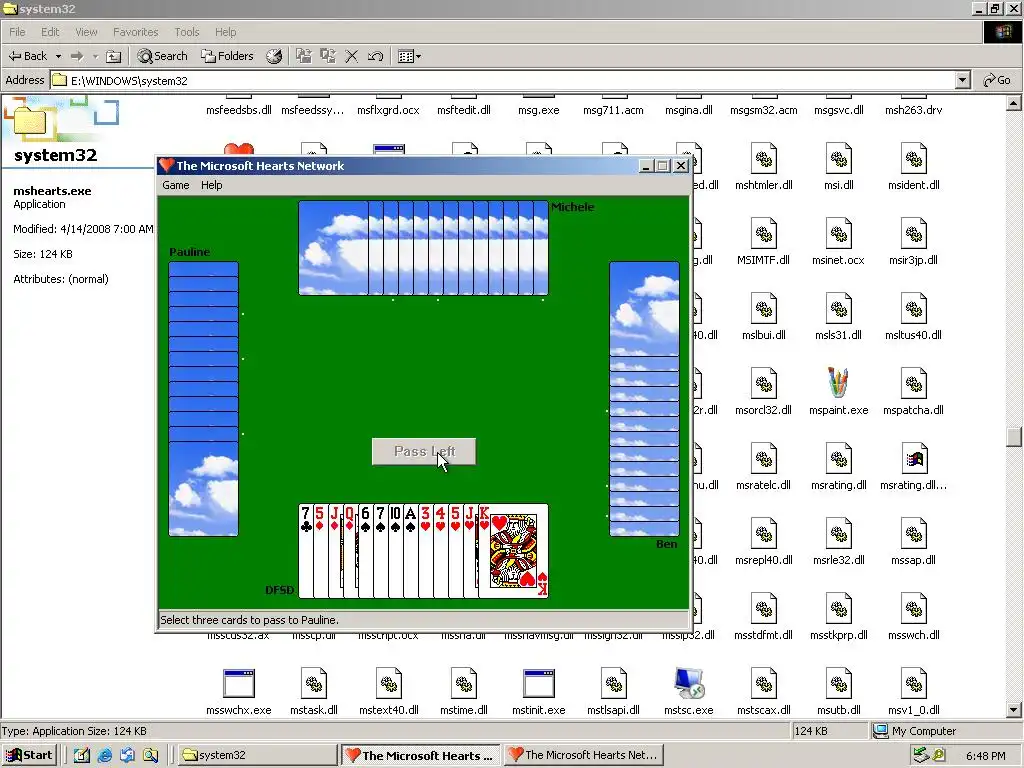Click the Copy To toolbar icon
Viewport: 1024px width, 768px height.
pyautogui.click(x=328, y=56)
